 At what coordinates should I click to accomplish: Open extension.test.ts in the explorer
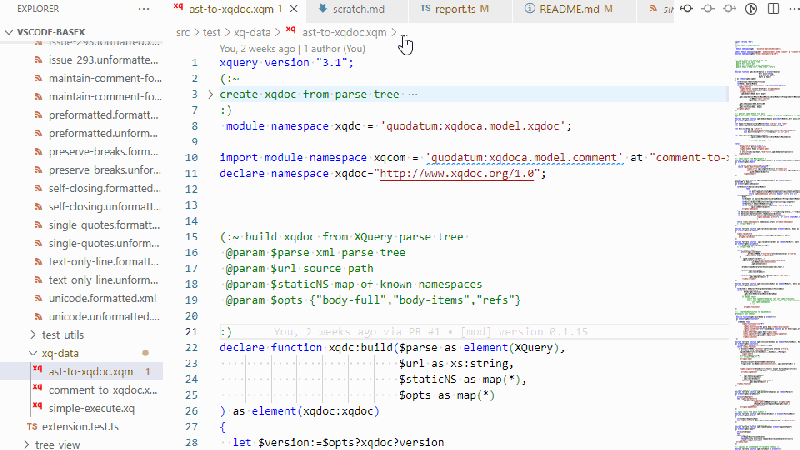pyautogui.click(x=81, y=427)
